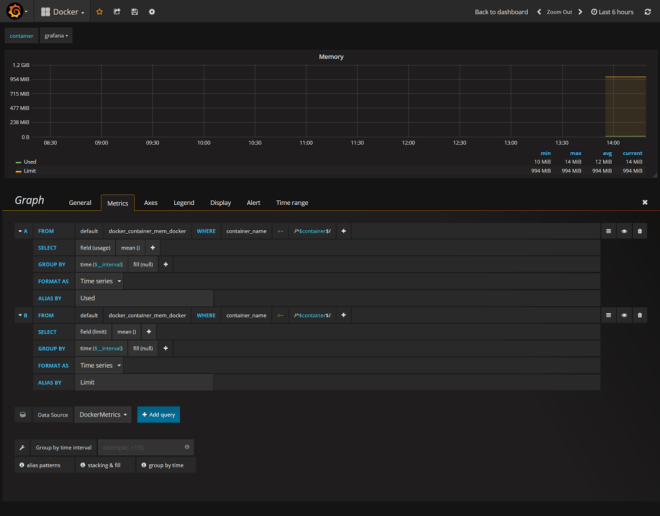Save the dashboard with the disk icon
This screenshot has height=516, width=660.
(134, 12)
